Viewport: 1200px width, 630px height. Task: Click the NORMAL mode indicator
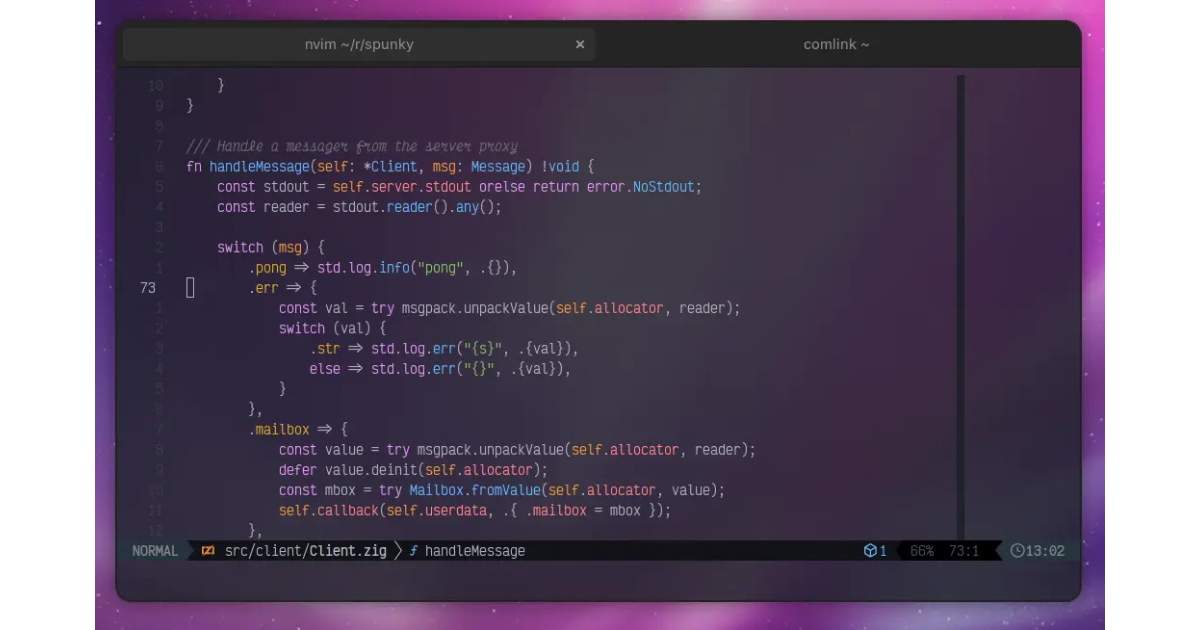[x=155, y=551]
